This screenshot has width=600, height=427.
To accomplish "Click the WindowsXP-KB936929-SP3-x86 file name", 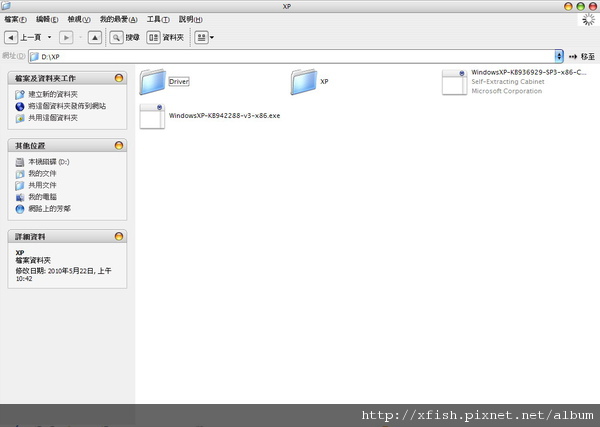I will tap(528, 72).
